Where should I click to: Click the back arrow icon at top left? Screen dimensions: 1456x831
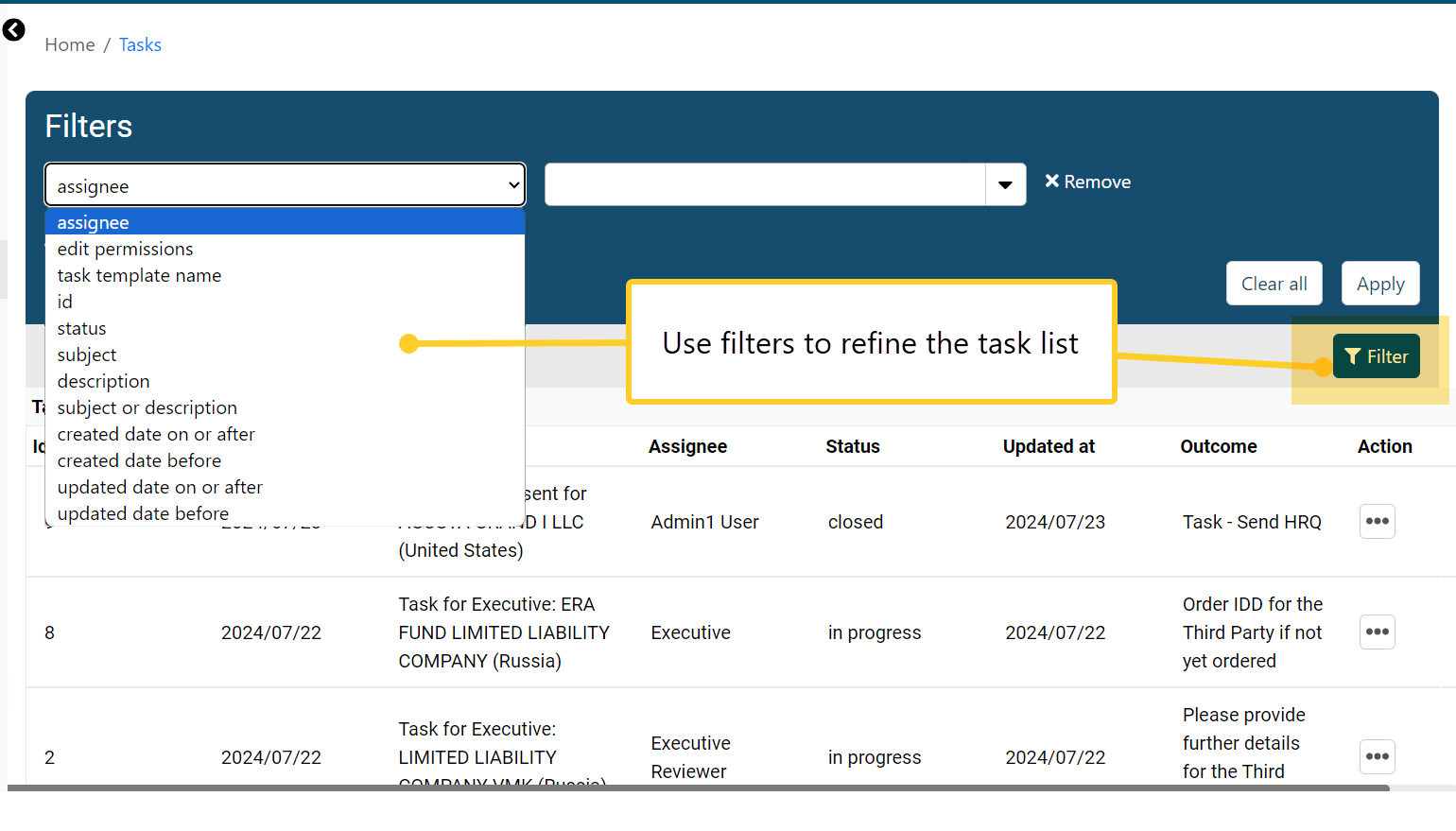click(x=14, y=29)
